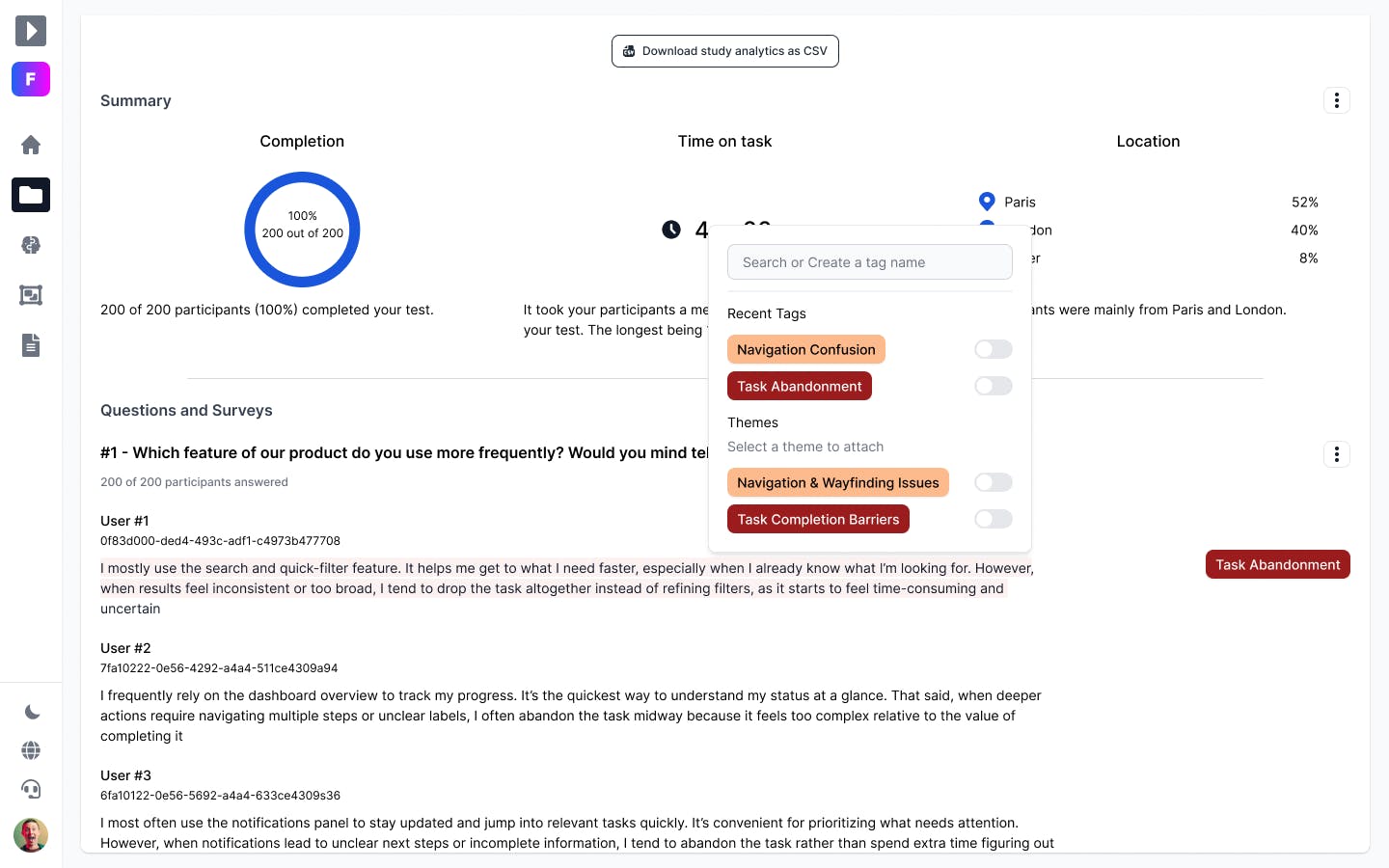Screen dimensions: 1389x868
Task: Toggle the Task Abandonment tag switch
Action: pyautogui.click(x=993, y=386)
